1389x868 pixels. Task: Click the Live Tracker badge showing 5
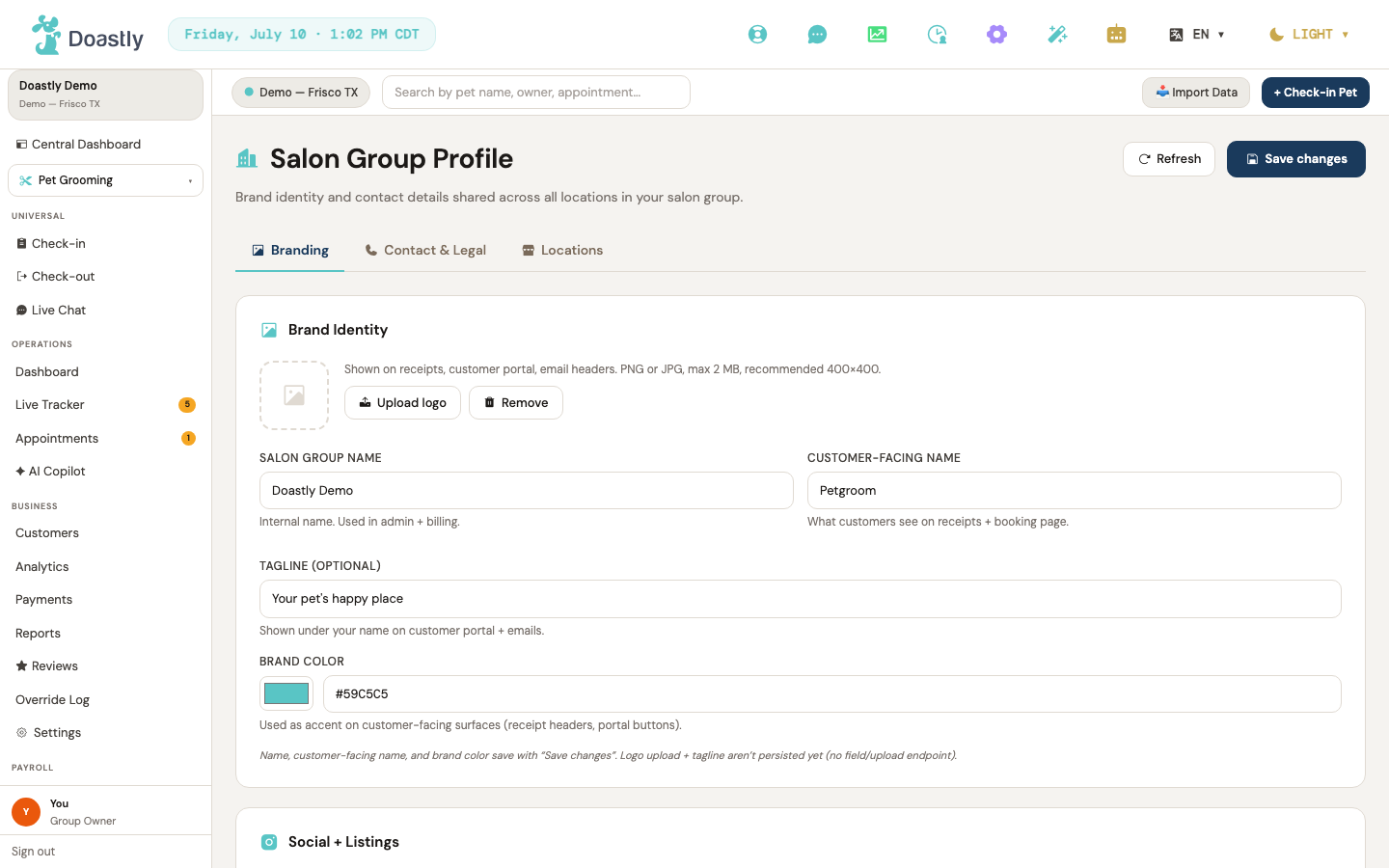coord(187,405)
